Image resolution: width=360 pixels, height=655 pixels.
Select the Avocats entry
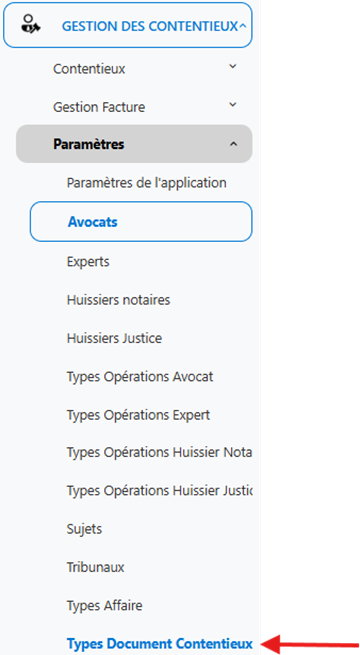[x=141, y=221]
